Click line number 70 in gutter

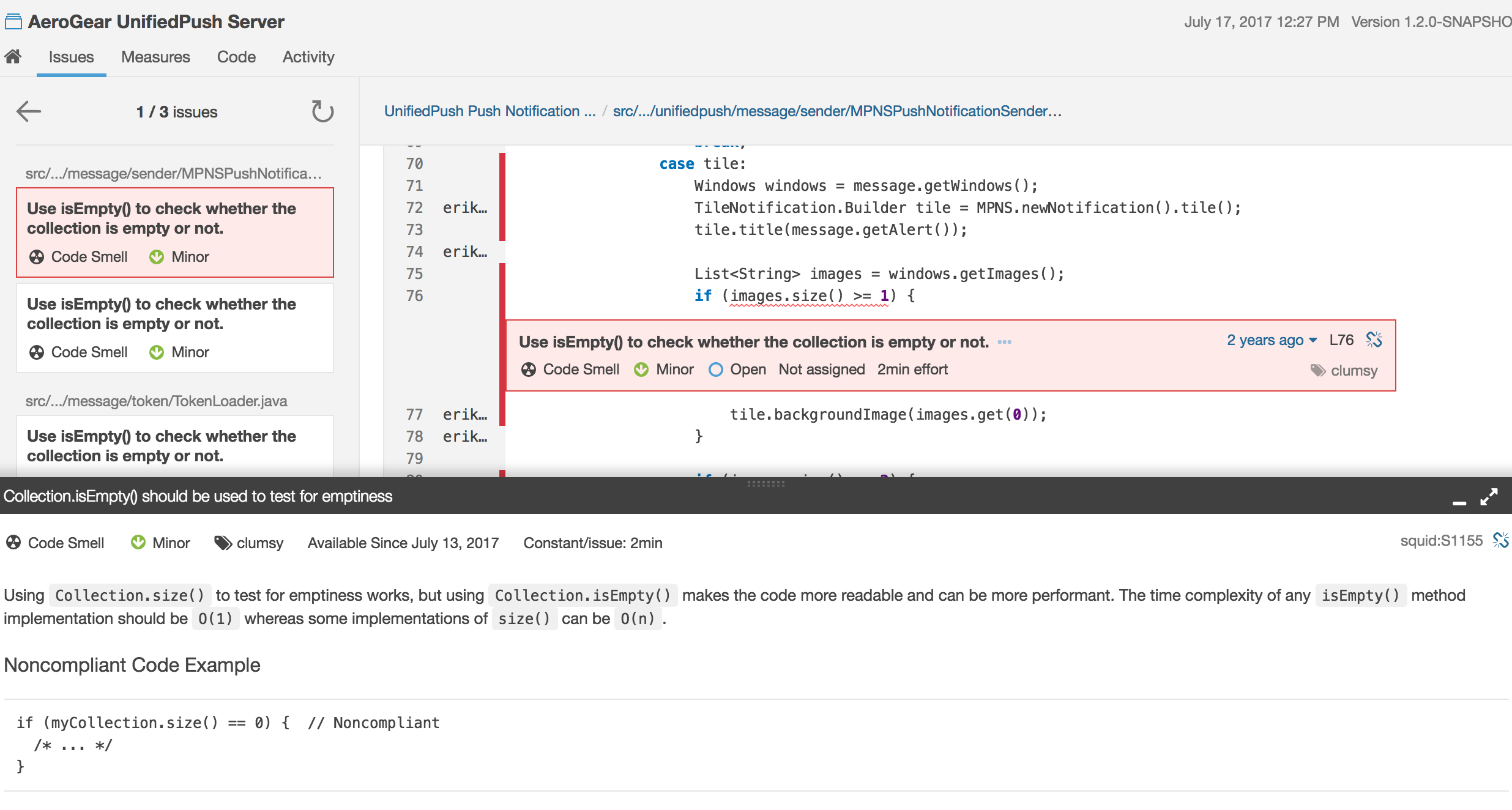414,164
